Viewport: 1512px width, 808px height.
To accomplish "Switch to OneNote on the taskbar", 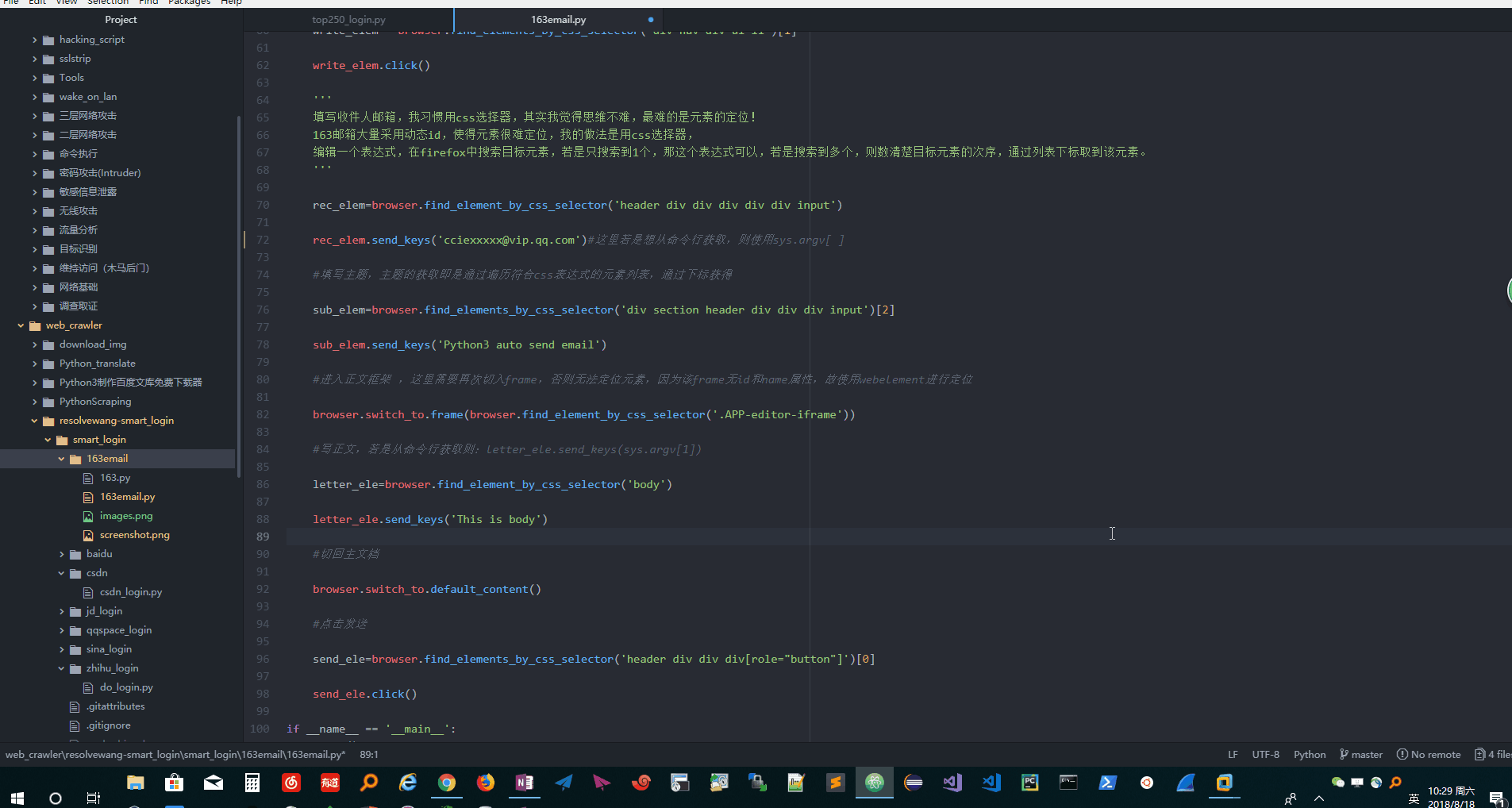I will [525, 783].
